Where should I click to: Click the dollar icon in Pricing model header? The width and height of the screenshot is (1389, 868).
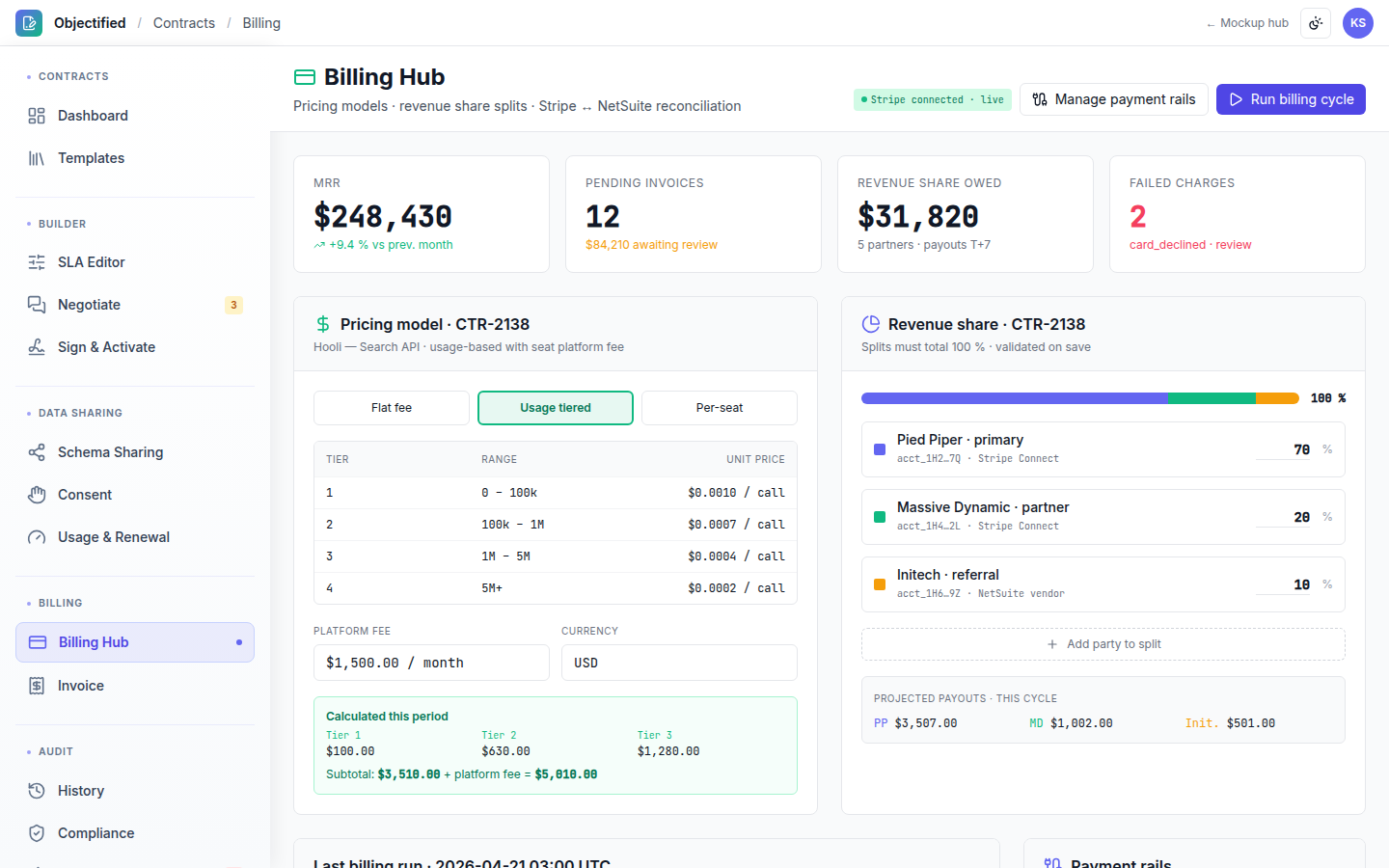point(323,324)
